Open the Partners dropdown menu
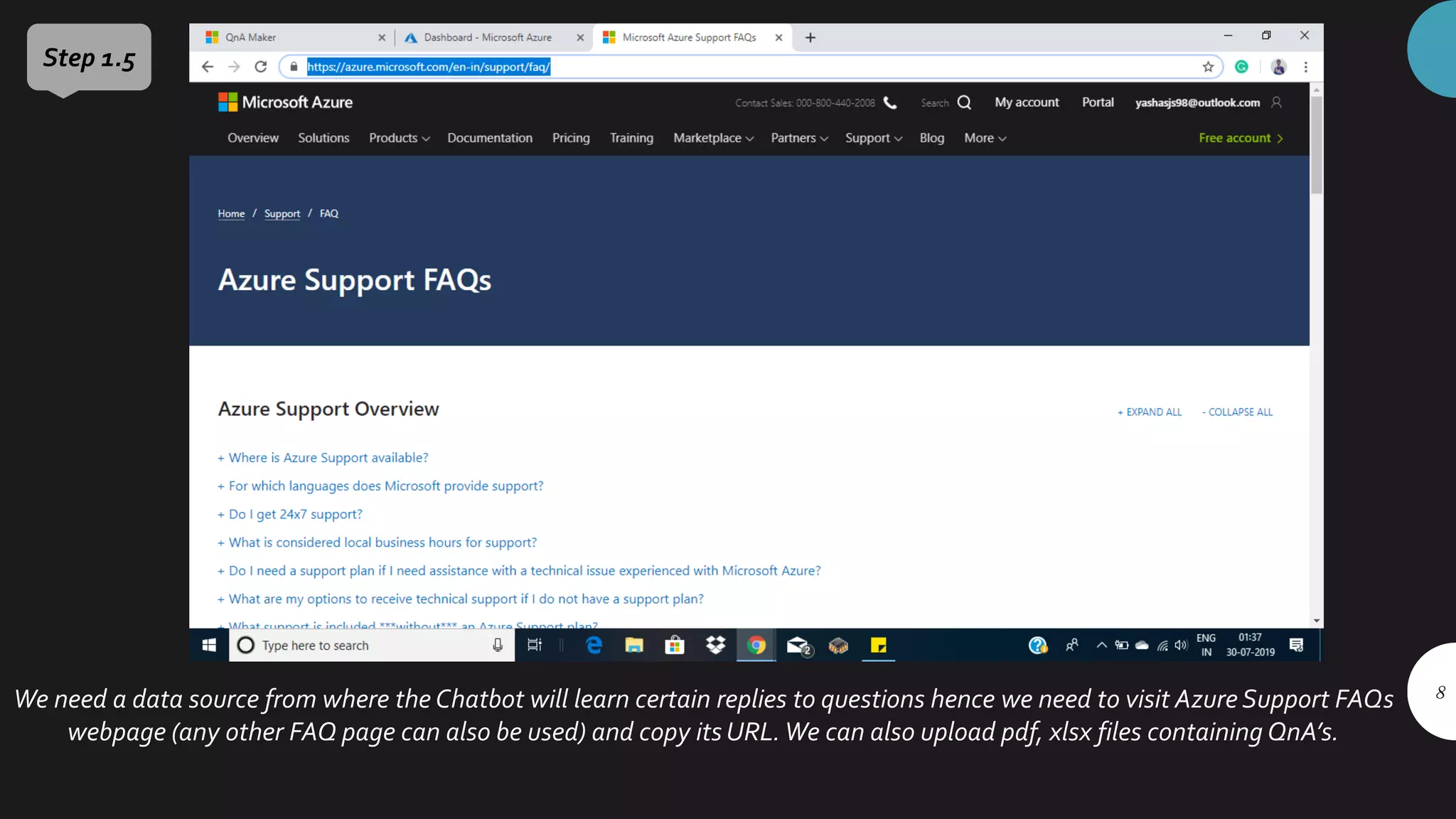 click(800, 138)
